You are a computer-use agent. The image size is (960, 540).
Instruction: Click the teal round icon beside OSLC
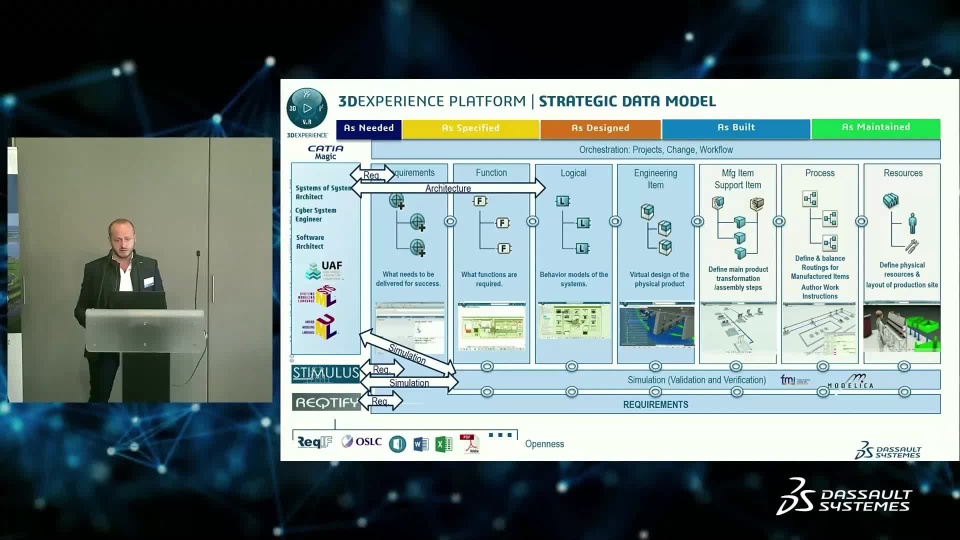click(397, 444)
